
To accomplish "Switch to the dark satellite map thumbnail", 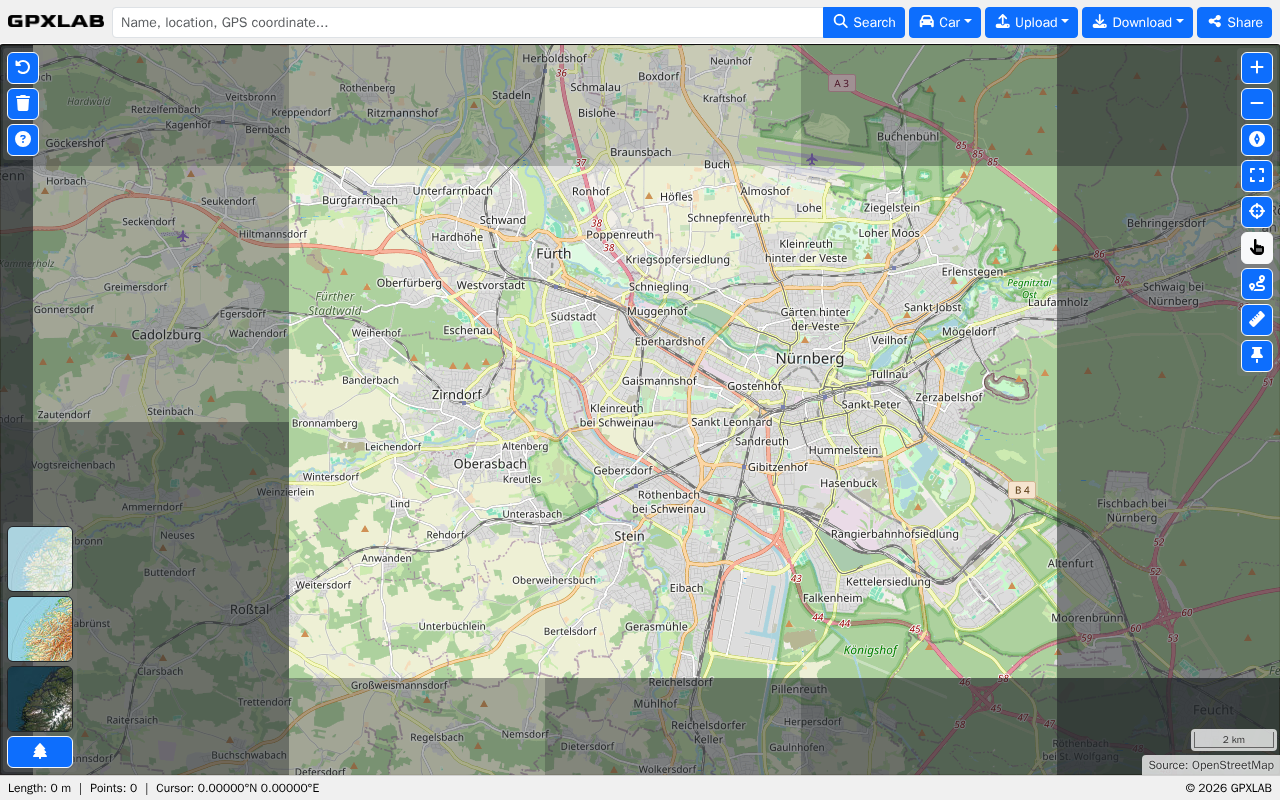I will 40,699.
